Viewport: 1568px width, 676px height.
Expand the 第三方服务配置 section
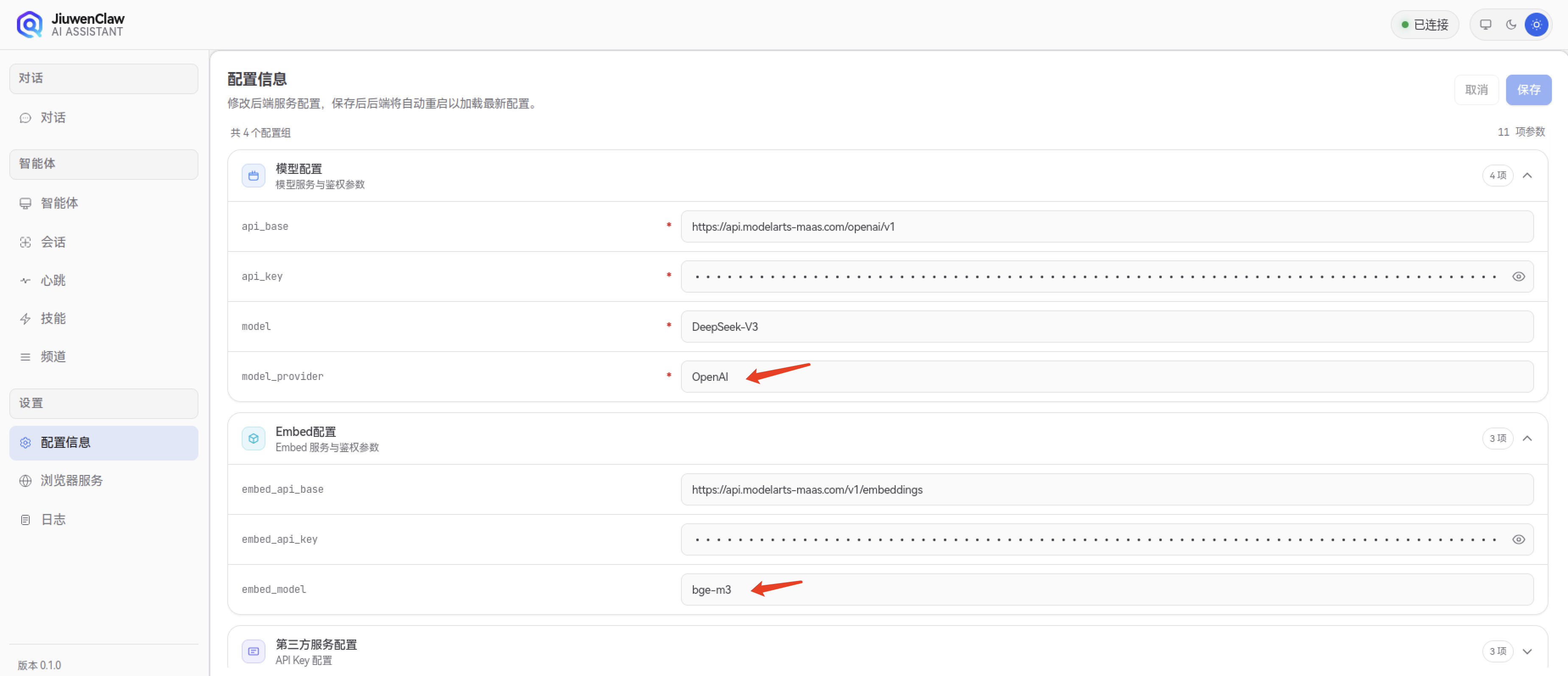[1526, 651]
